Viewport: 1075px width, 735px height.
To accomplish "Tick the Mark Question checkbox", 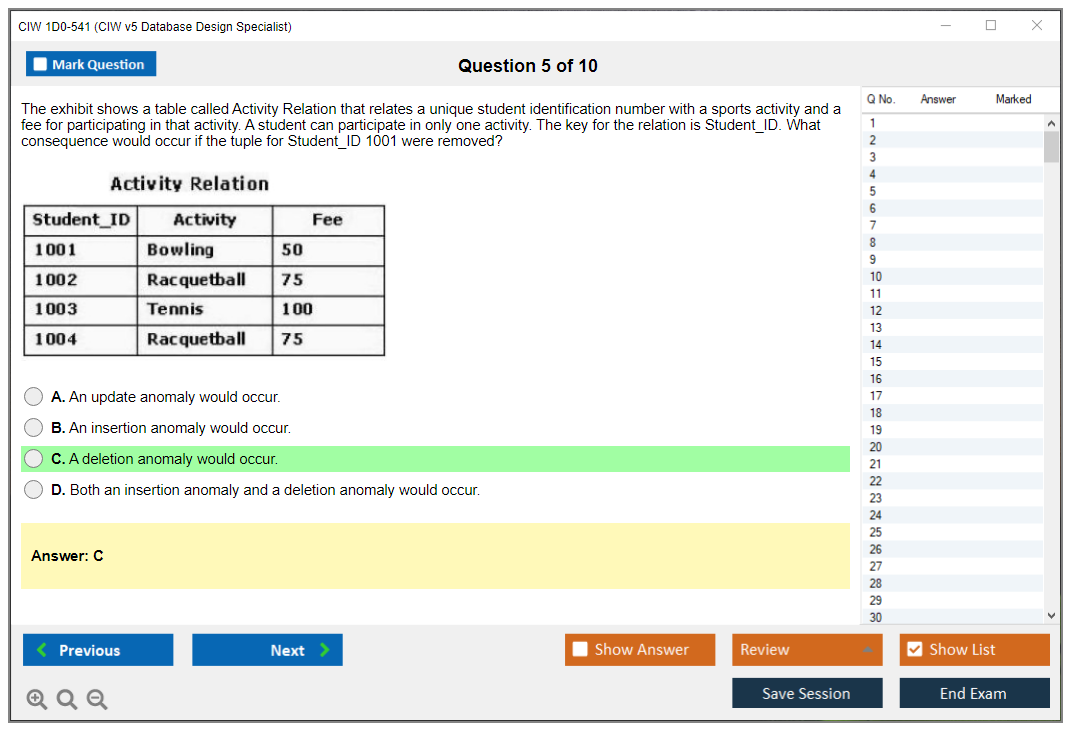I will [x=41, y=65].
